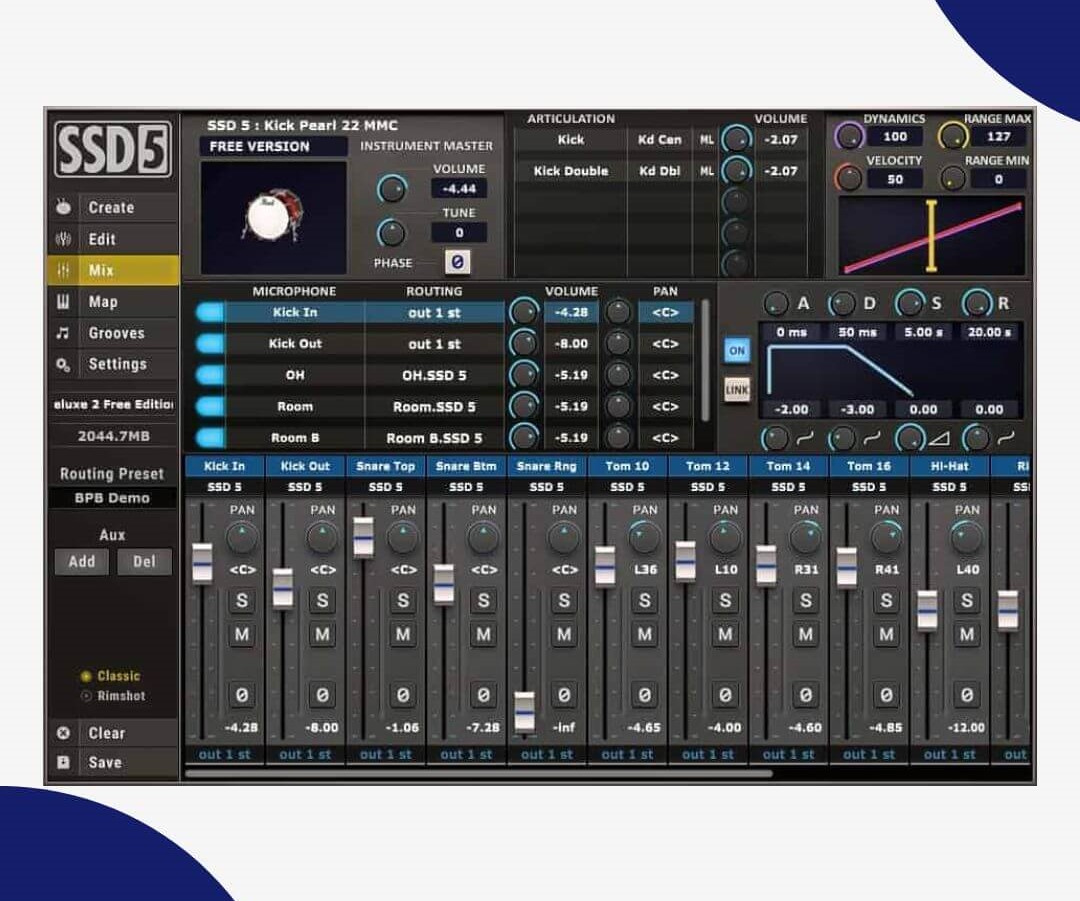
Task: Click the Clear X icon
Action: pos(64,733)
